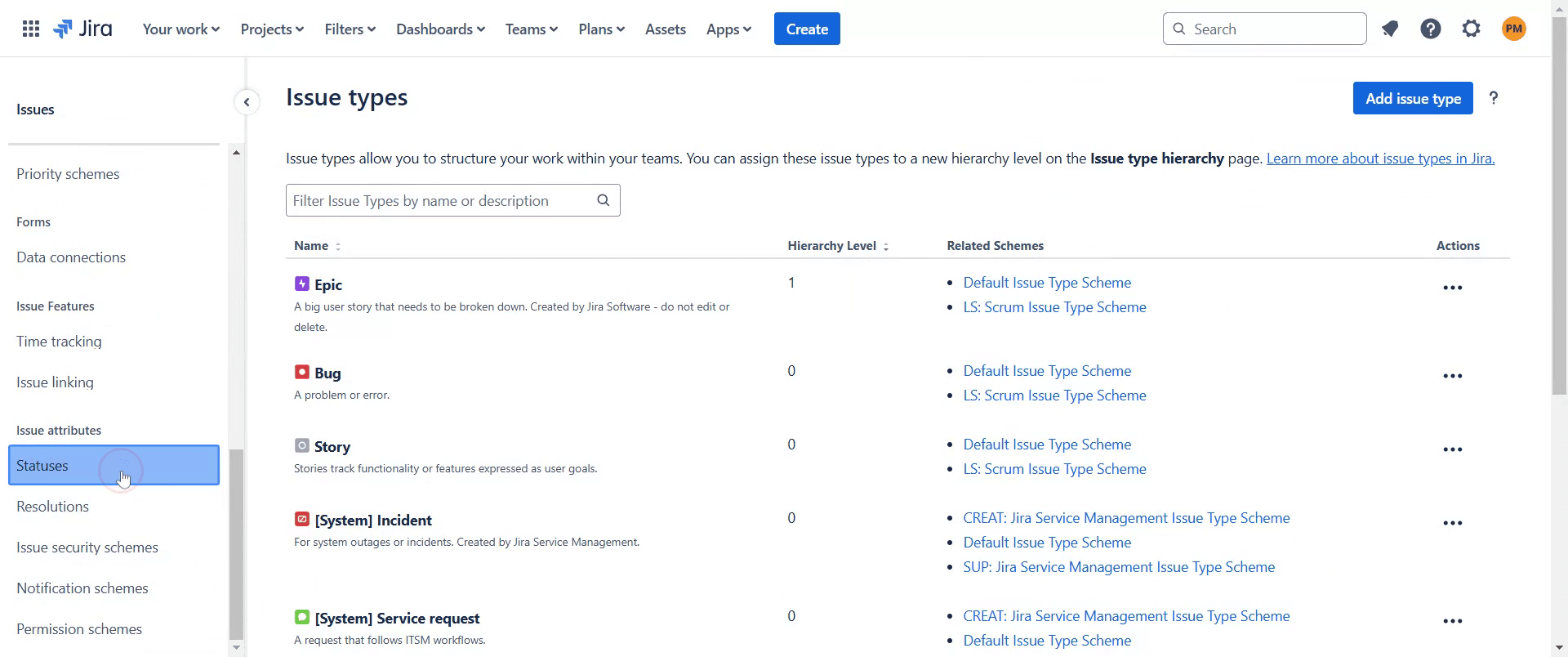Open the settings gear menu
This screenshot has height=657, width=1568.
[x=1471, y=29]
